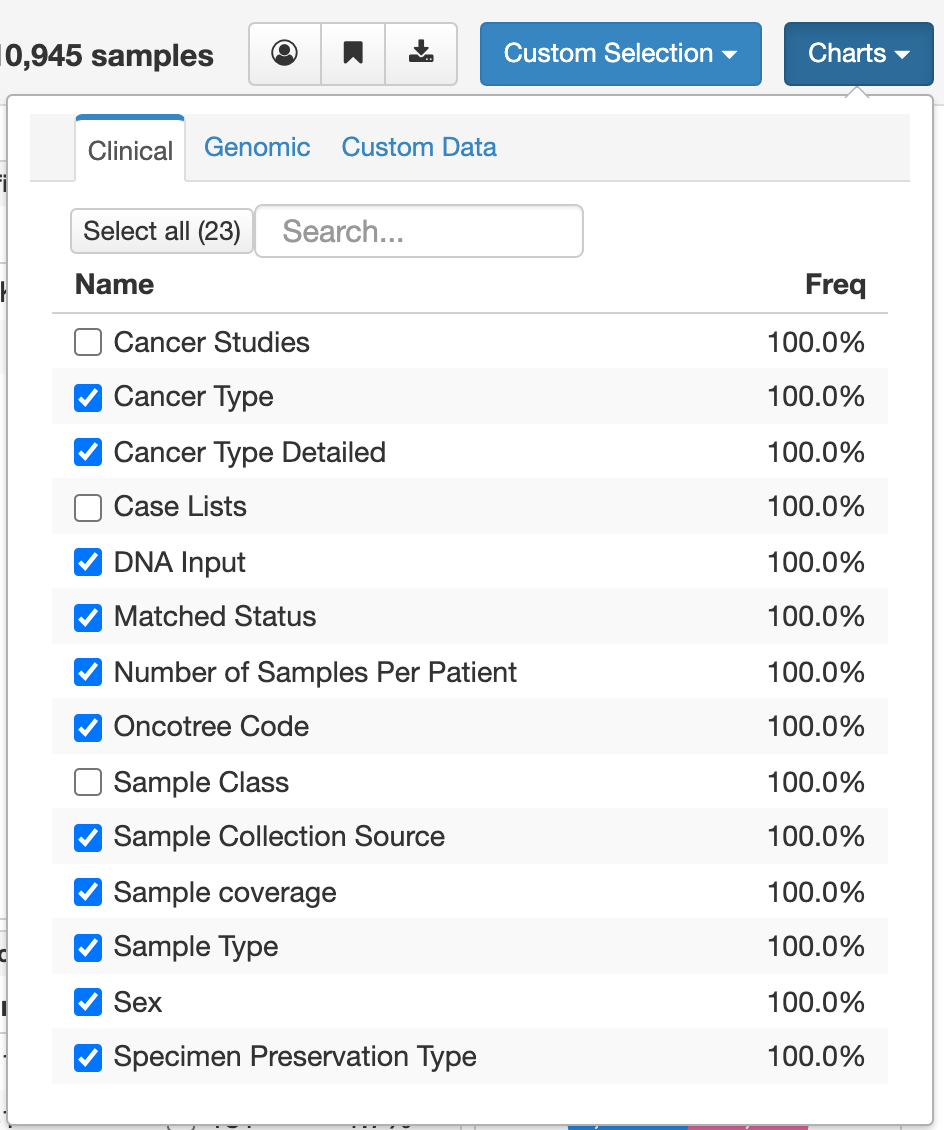944x1130 pixels.
Task: Open the bookmark icon to save this study view
Action: [x=352, y=53]
